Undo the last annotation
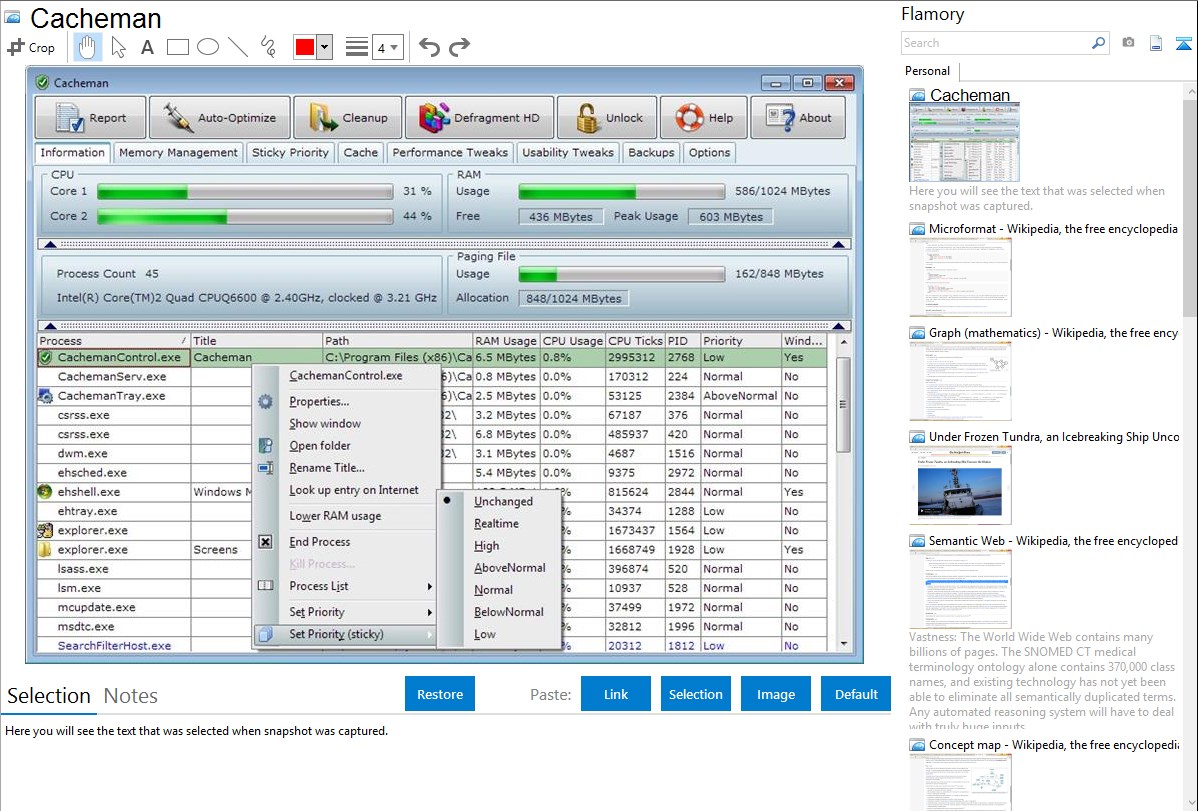This screenshot has height=811, width=1198. [x=429, y=47]
